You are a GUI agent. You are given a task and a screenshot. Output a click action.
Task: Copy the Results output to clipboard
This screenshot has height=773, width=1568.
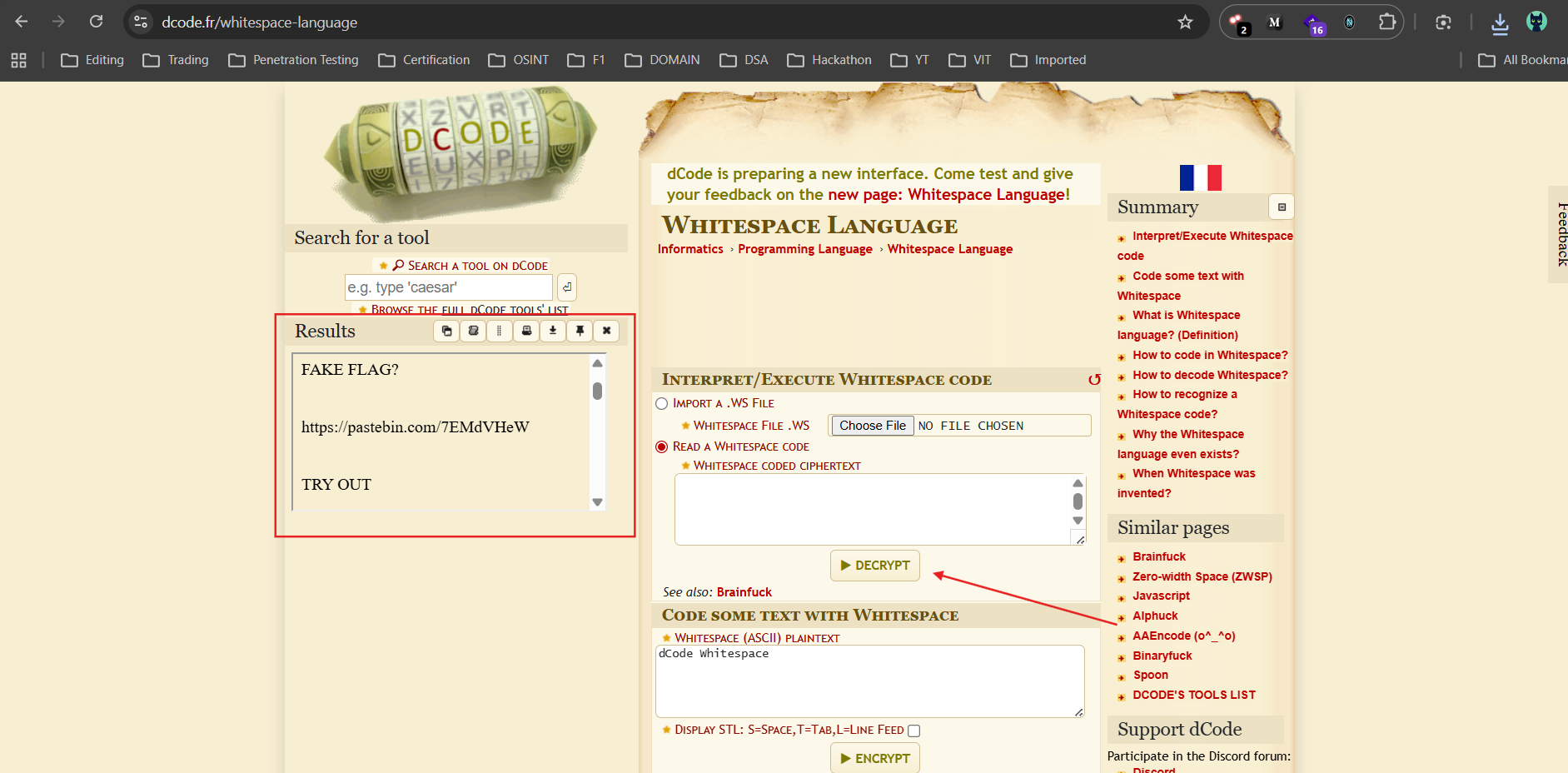[x=446, y=331]
